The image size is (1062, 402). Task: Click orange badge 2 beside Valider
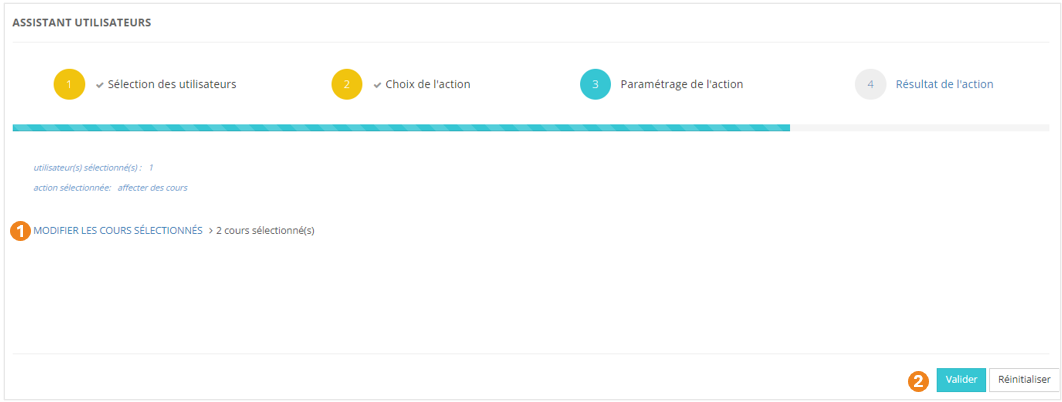click(918, 380)
